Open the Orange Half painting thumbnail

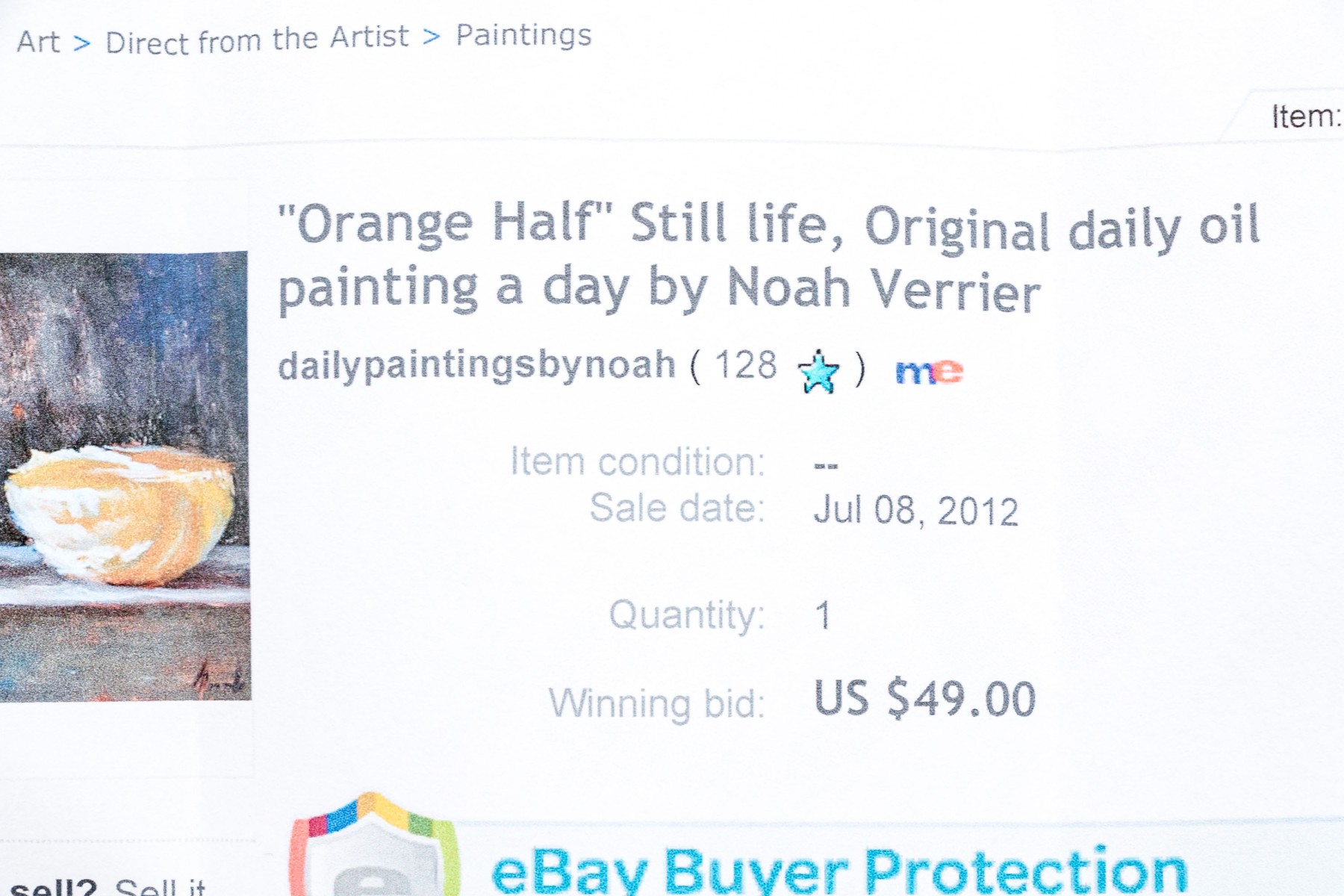(124, 476)
